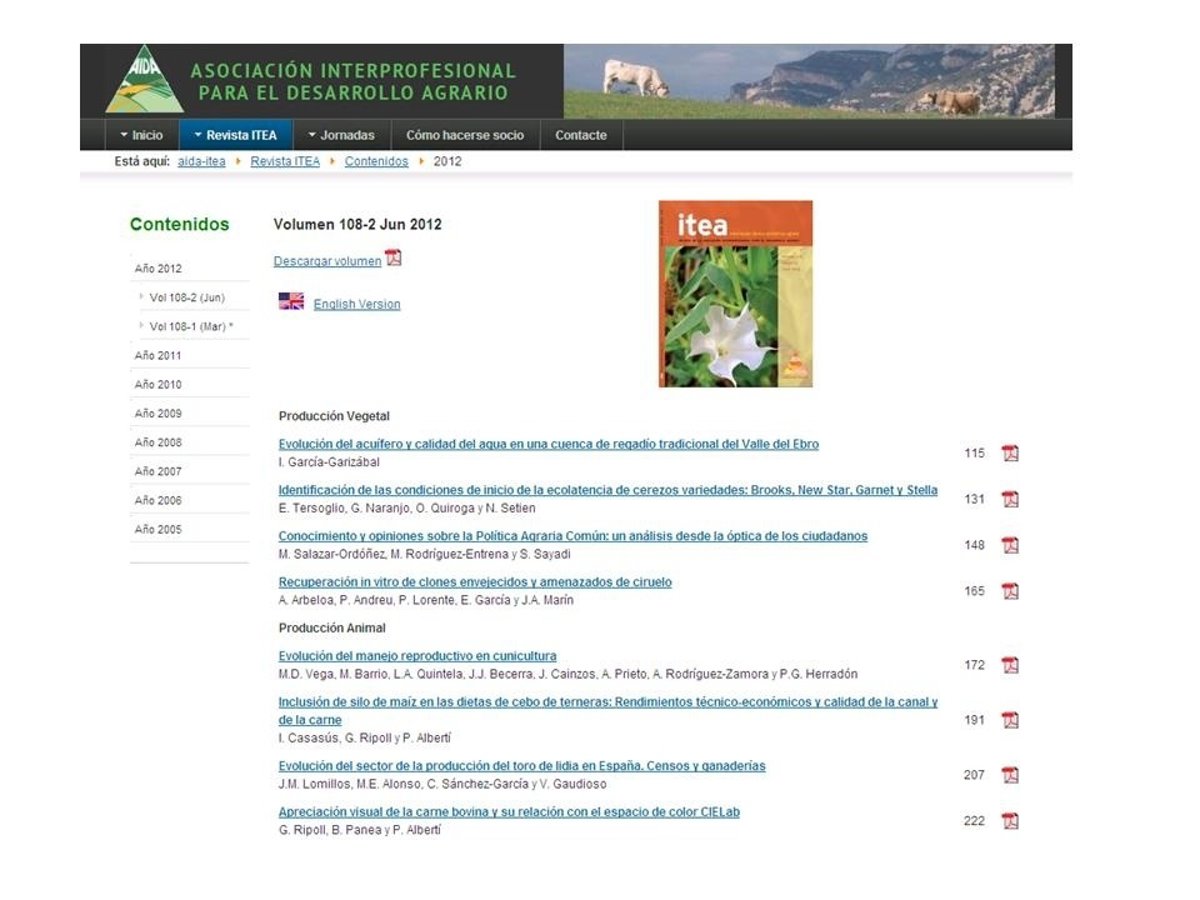Viewport: 1200px width, 900px height.
Task: Open the PDF icon for page 115
Action: point(1010,453)
